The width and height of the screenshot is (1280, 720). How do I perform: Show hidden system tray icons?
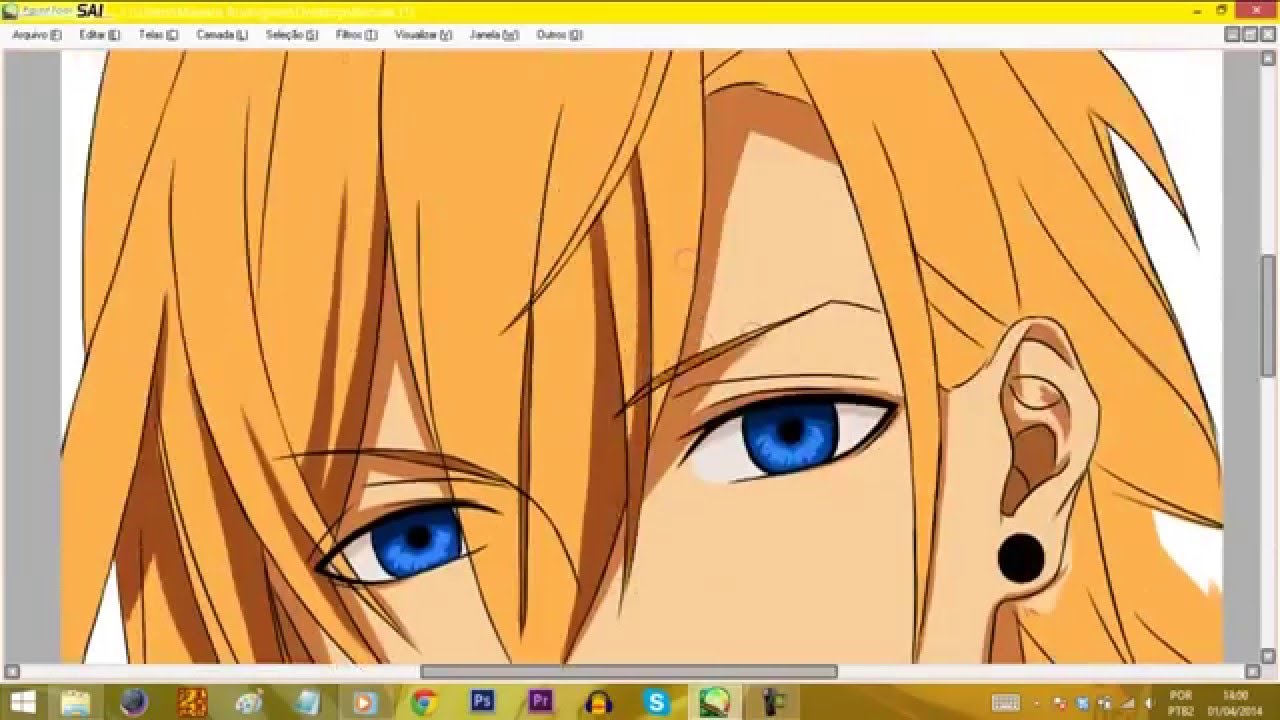(x=1037, y=703)
